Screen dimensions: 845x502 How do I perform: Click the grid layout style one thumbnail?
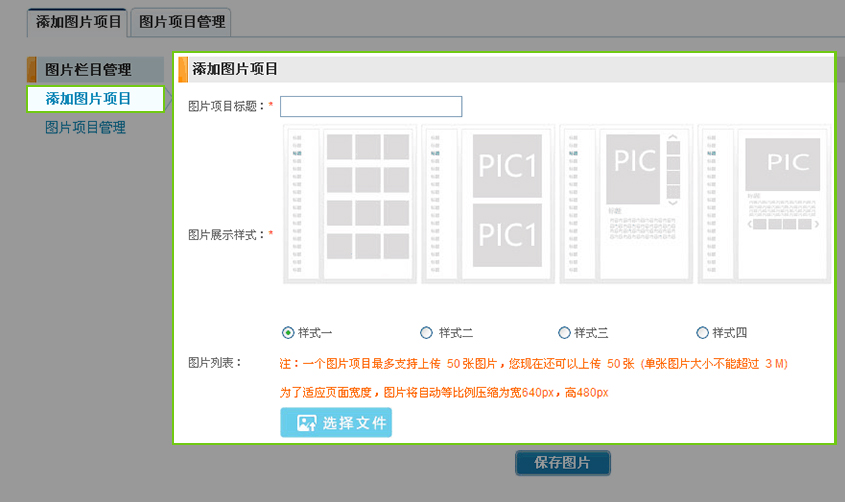pyautogui.click(x=352, y=204)
